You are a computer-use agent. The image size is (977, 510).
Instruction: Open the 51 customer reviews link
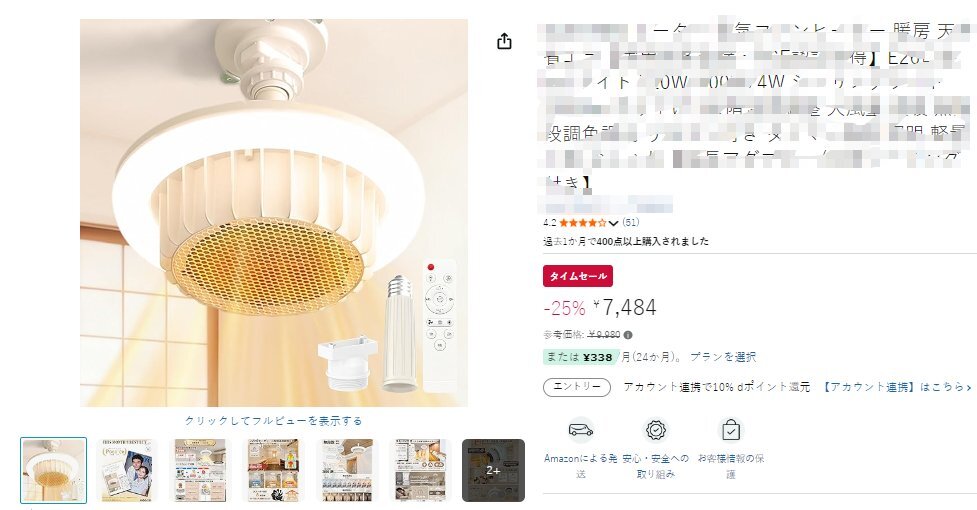tap(631, 222)
